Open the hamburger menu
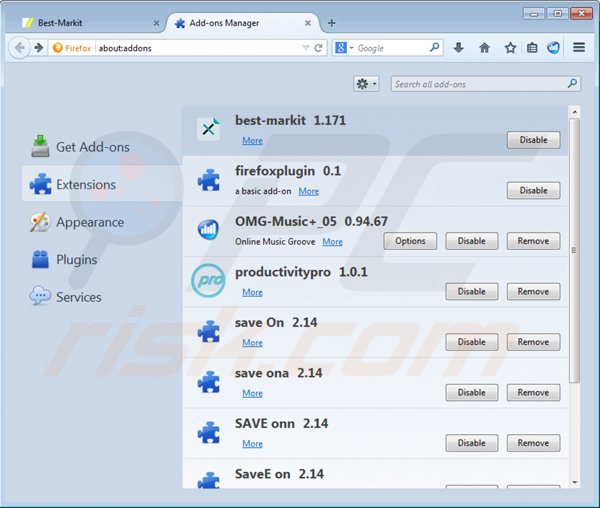The width and height of the screenshot is (600, 508). point(579,47)
